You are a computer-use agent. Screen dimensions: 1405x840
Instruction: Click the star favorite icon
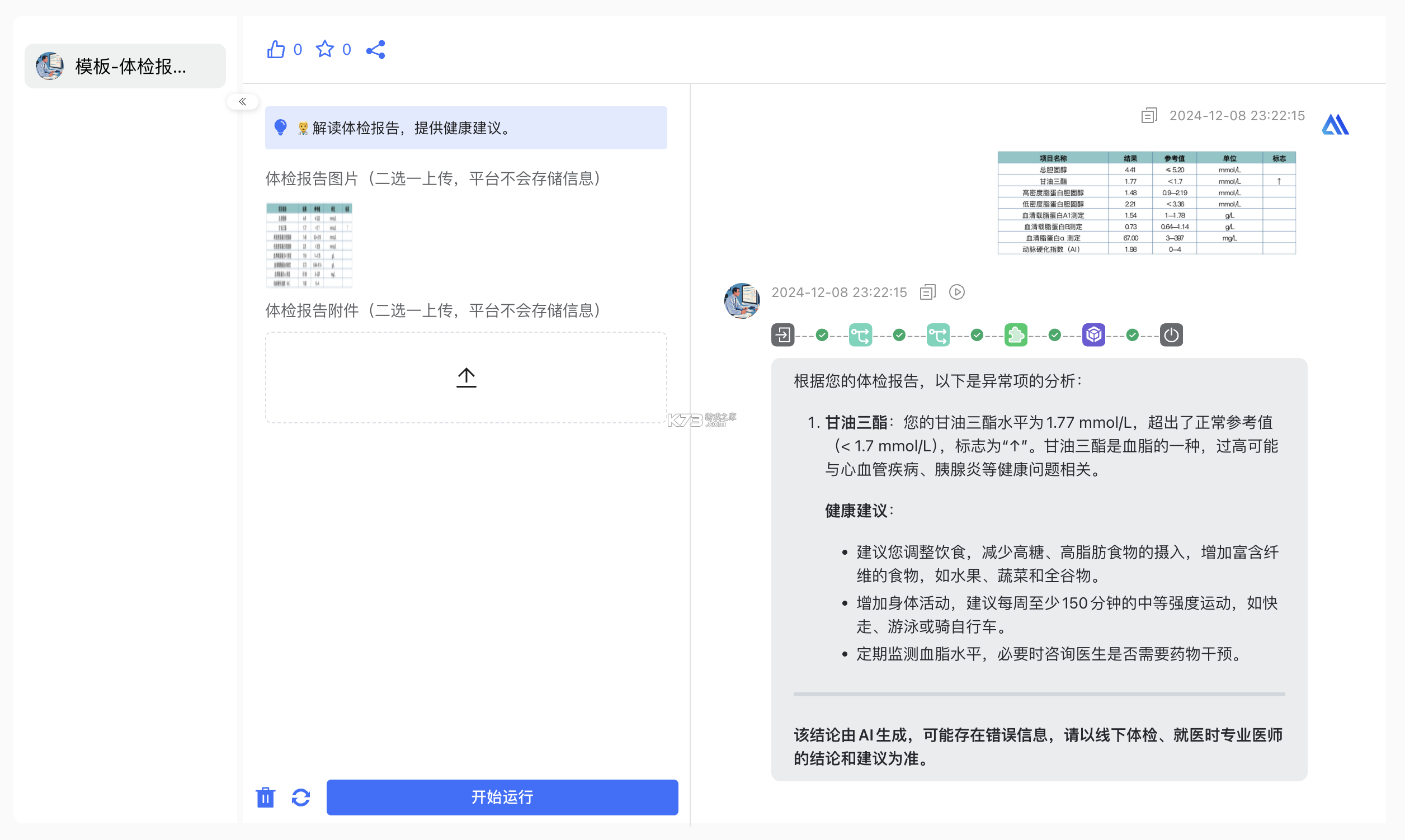coord(325,49)
